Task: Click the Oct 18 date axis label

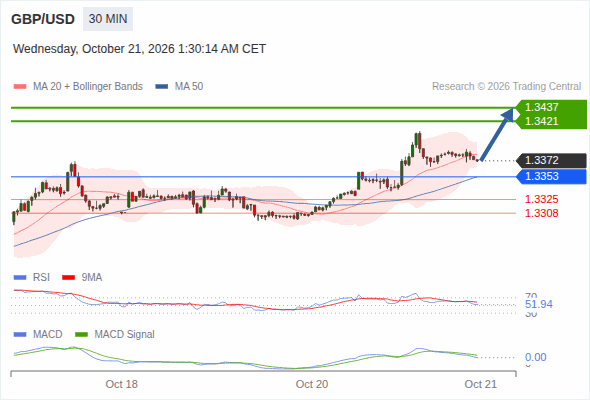Action: pyautogui.click(x=122, y=384)
